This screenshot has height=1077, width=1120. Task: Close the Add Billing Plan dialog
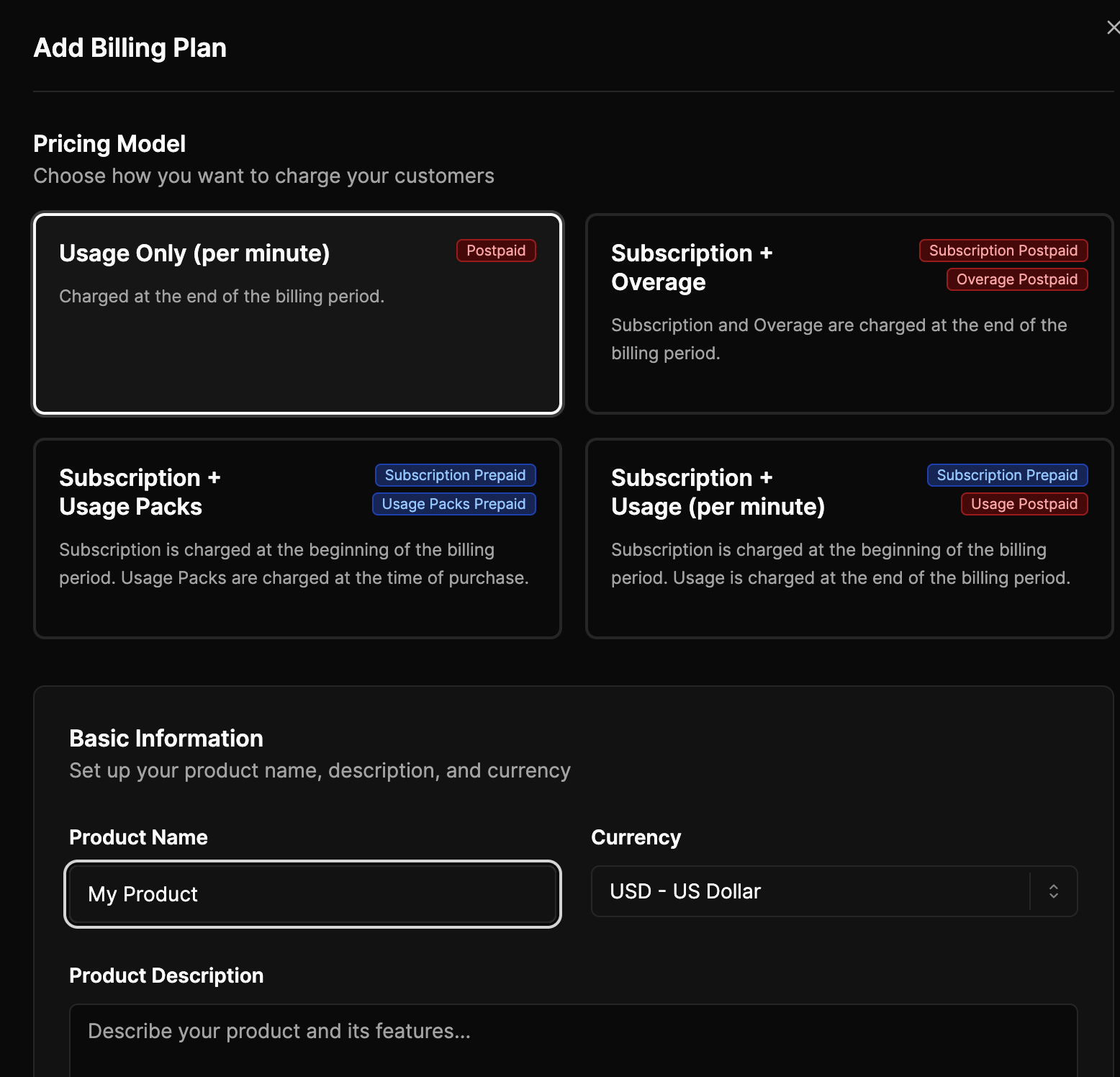(x=1112, y=28)
